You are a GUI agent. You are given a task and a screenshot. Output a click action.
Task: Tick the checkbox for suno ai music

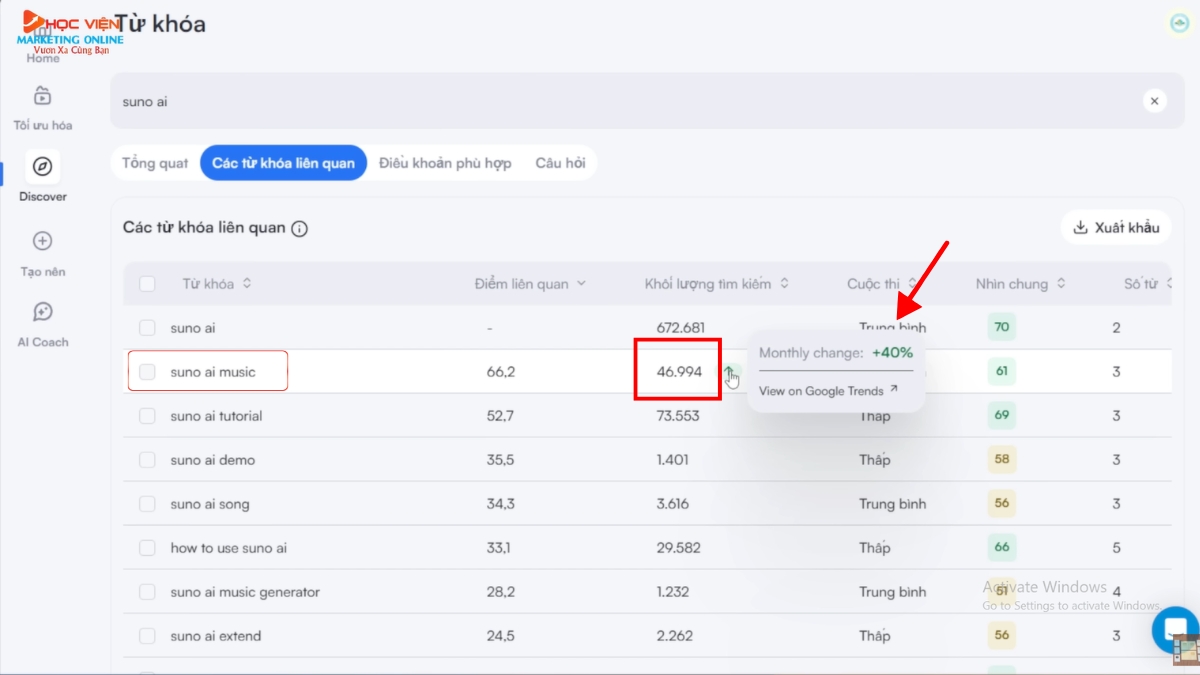point(147,372)
